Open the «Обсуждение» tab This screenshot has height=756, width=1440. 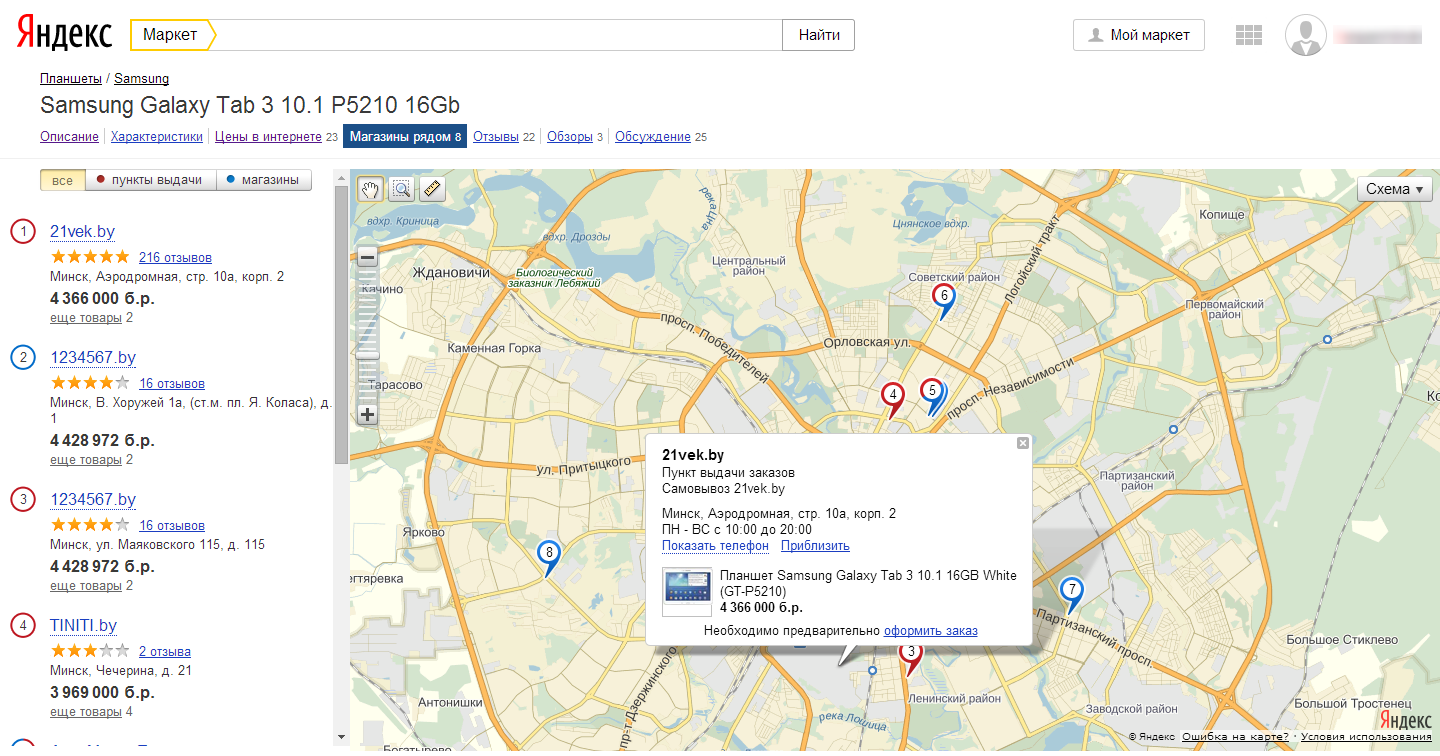pyautogui.click(x=653, y=137)
